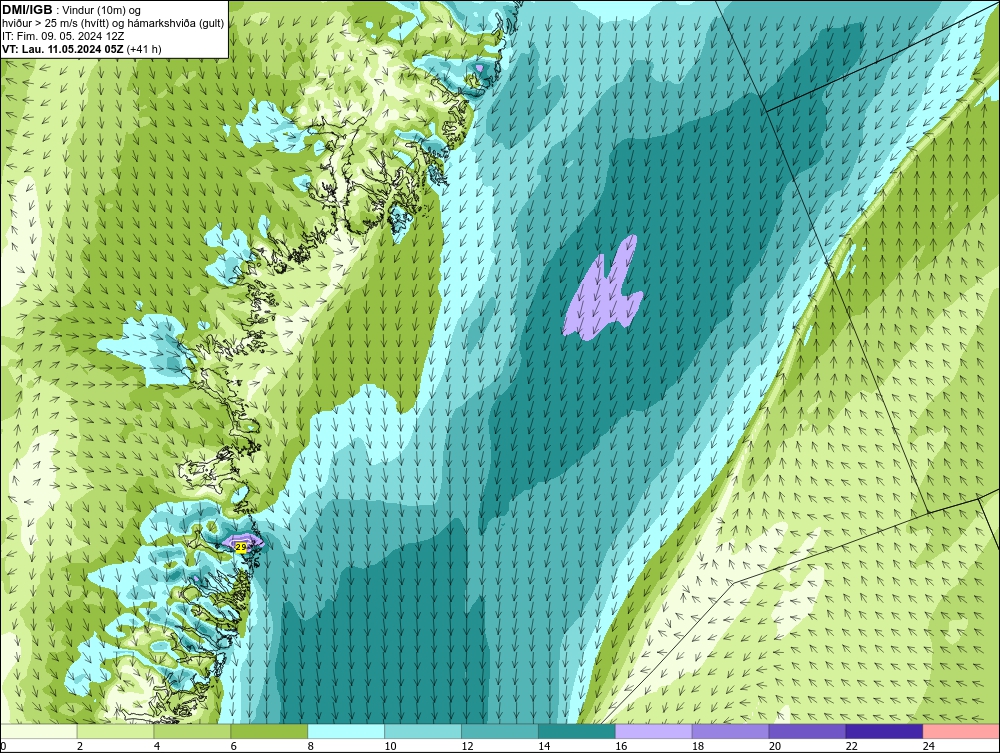Click the DMI/IGB title text
1000x753 pixels.
pos(27,10)
